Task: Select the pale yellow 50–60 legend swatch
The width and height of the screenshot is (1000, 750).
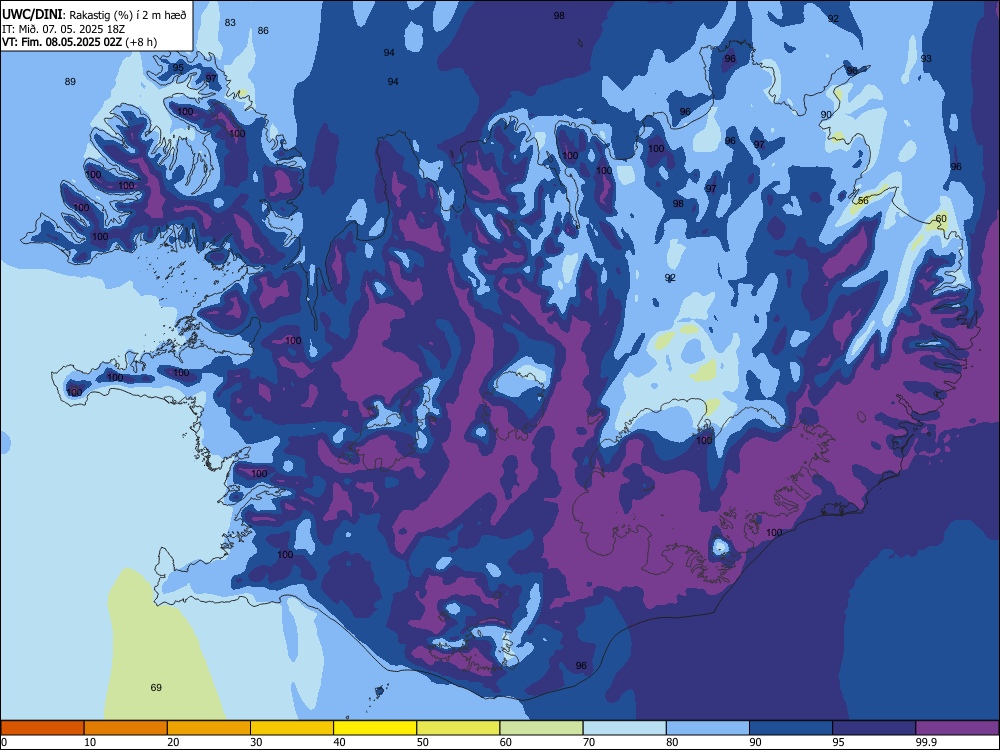Action: (458, 728)
